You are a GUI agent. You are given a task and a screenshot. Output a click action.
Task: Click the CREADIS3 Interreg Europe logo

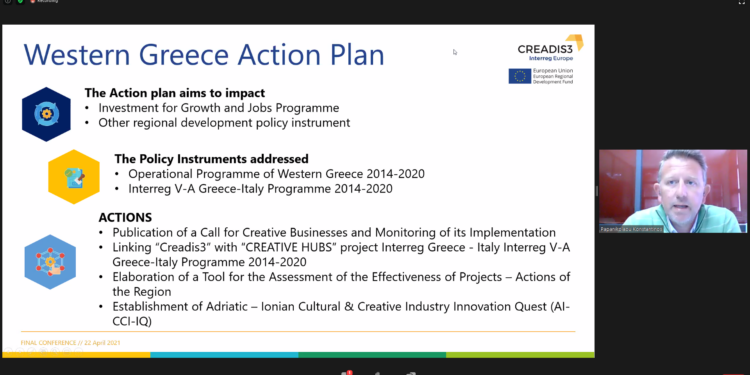click(x=550, y=48)
